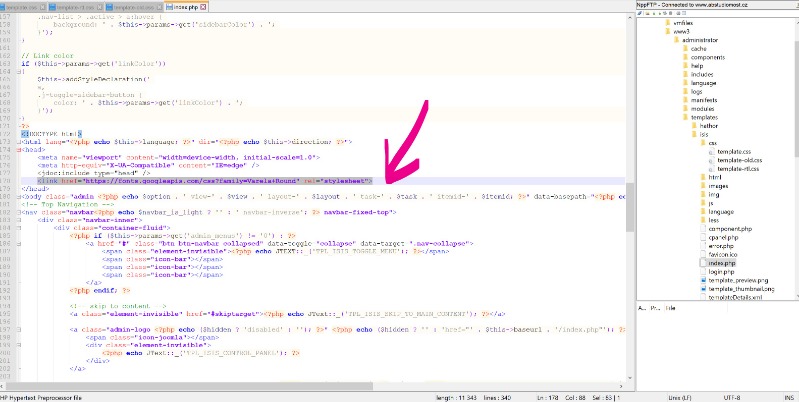The width and height of the screenshot is (799, 402).
Task: Close the template-old.css tab
Action: tap(160, 8)
